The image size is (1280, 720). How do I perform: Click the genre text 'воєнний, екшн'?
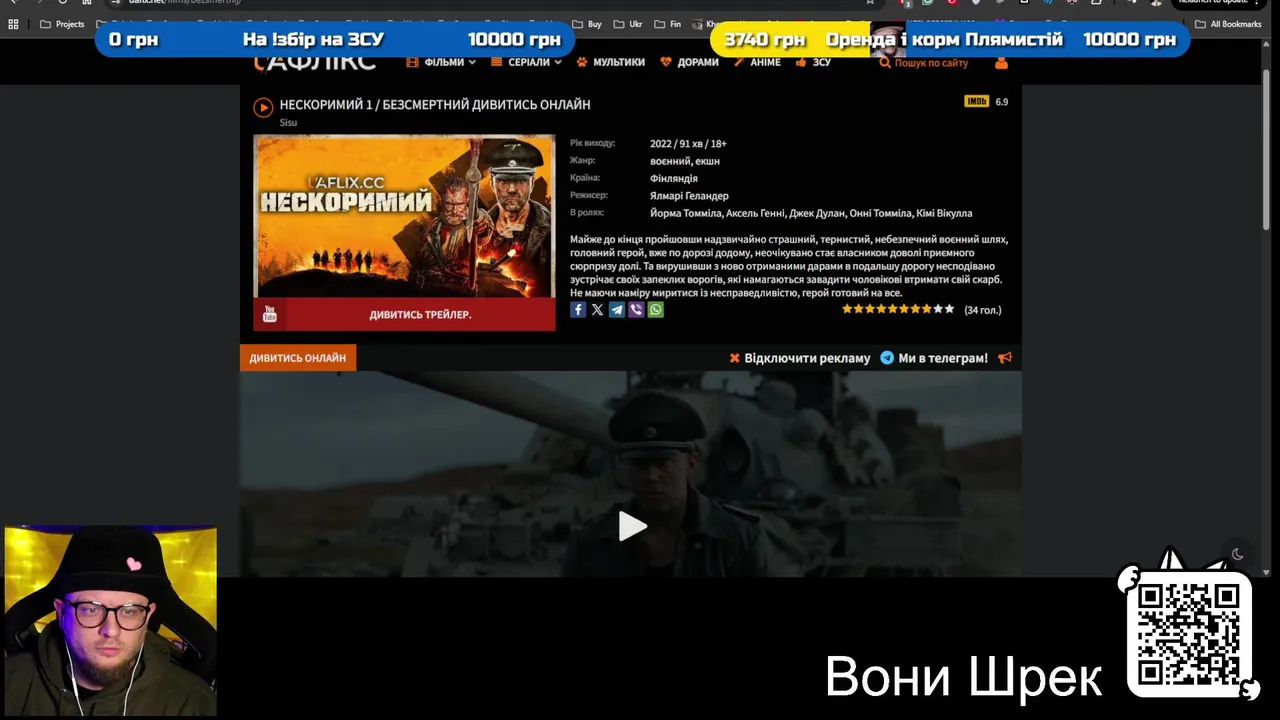[x=685, y=161]
